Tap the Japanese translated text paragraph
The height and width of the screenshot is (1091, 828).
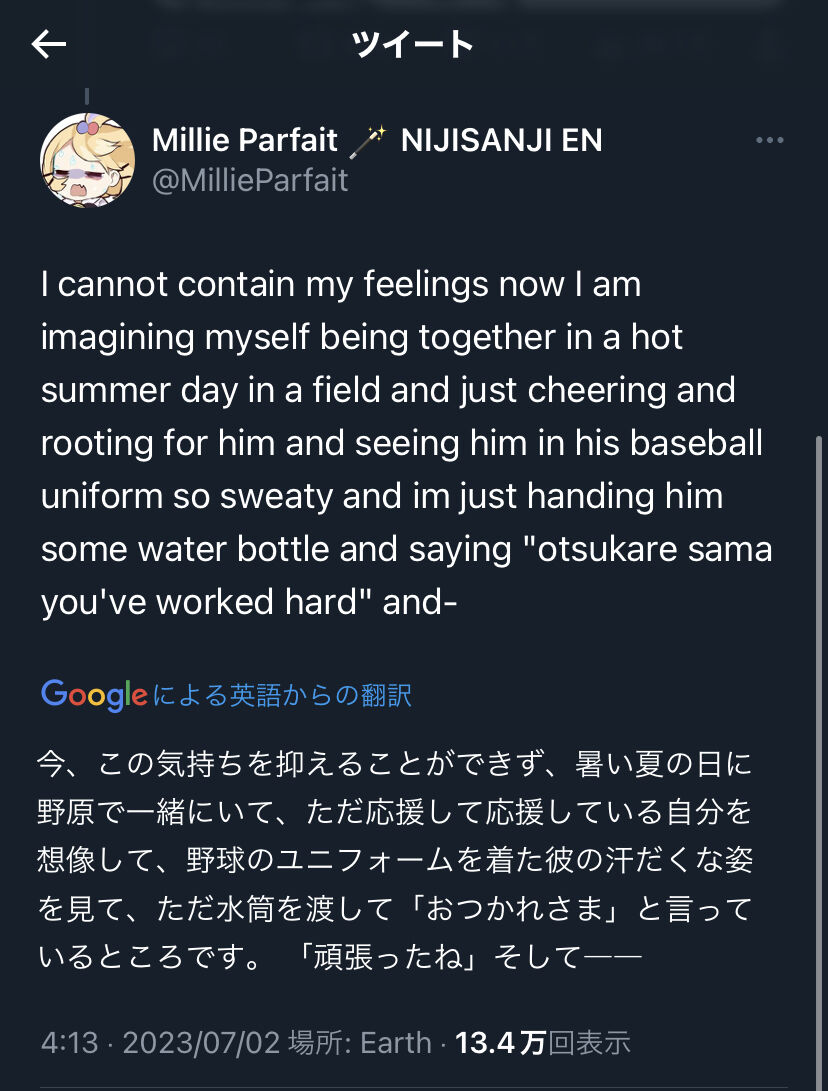point(395,861)
